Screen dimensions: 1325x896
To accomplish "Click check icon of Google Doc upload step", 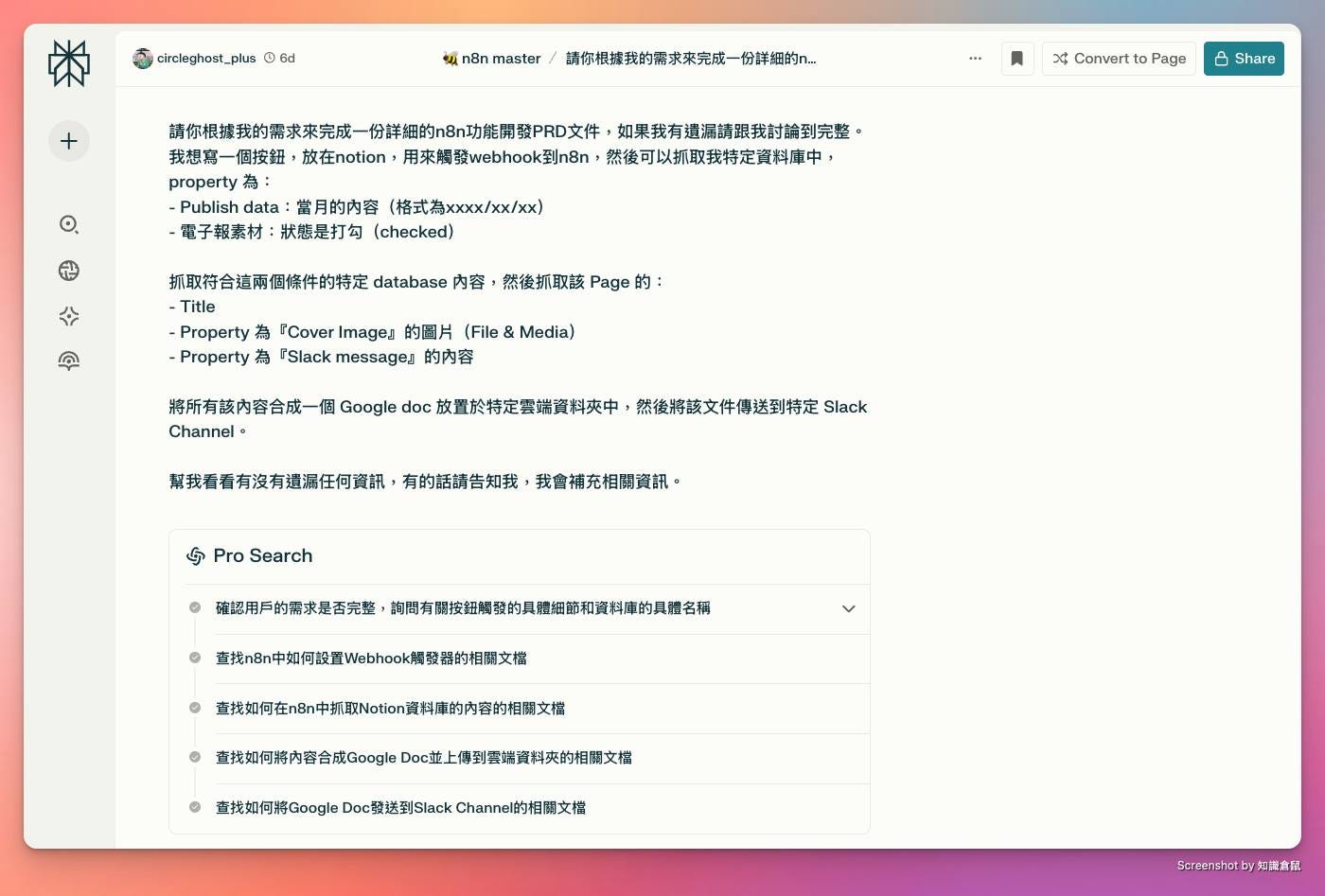I will pyautogui.click(x=195, y=757).
